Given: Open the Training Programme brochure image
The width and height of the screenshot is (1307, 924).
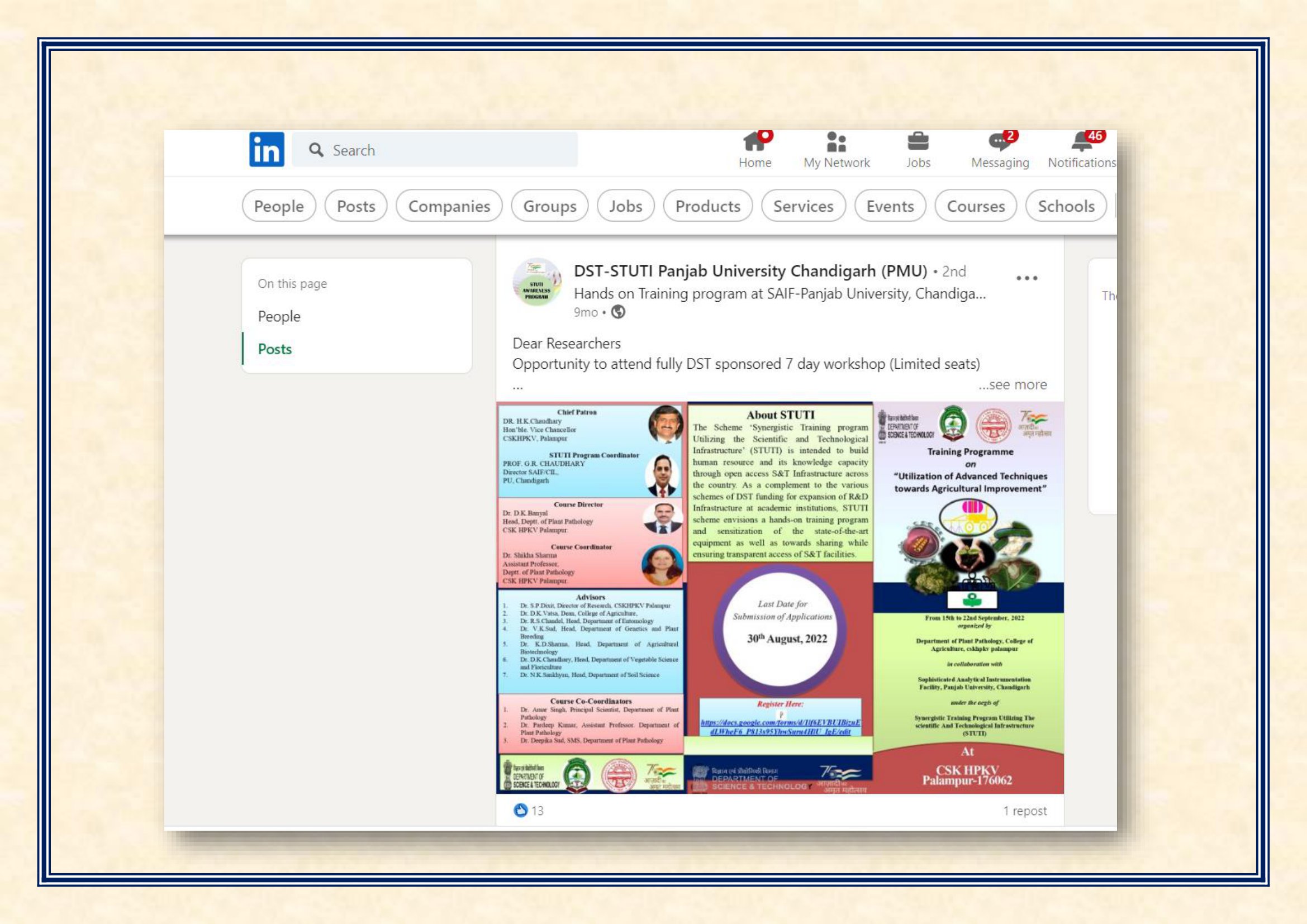Looking at the screenshot, I should (x=968, y=597).
